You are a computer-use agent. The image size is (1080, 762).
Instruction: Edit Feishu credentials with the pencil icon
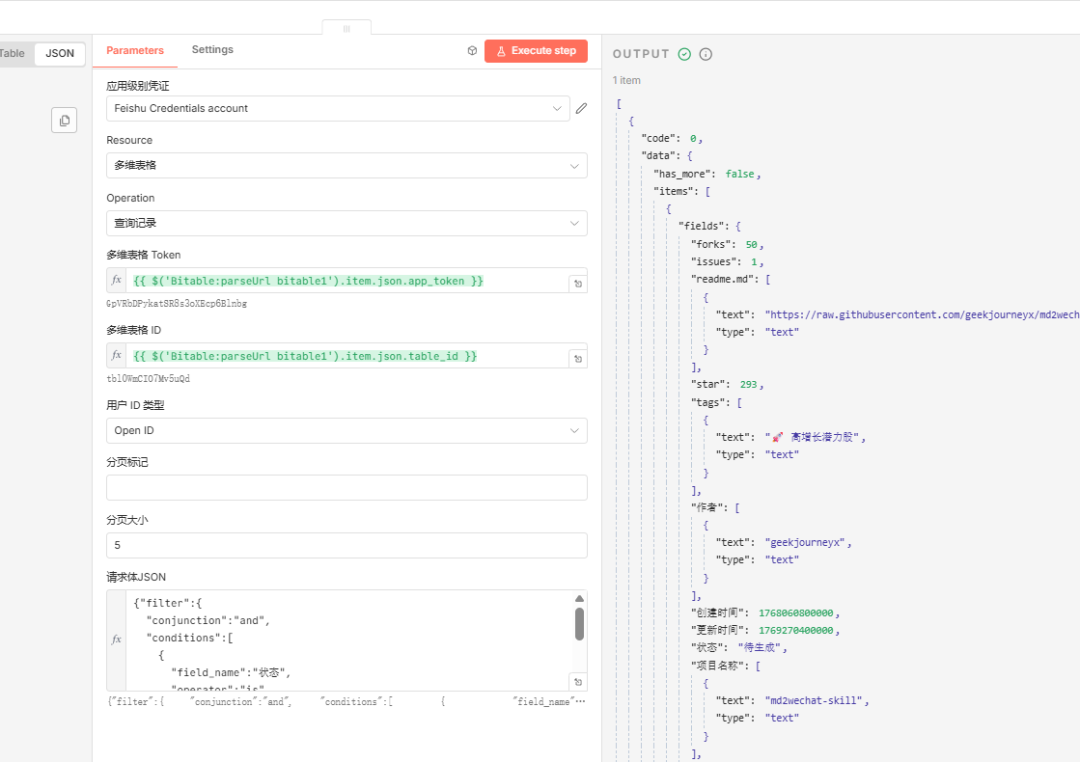[581, 108]
